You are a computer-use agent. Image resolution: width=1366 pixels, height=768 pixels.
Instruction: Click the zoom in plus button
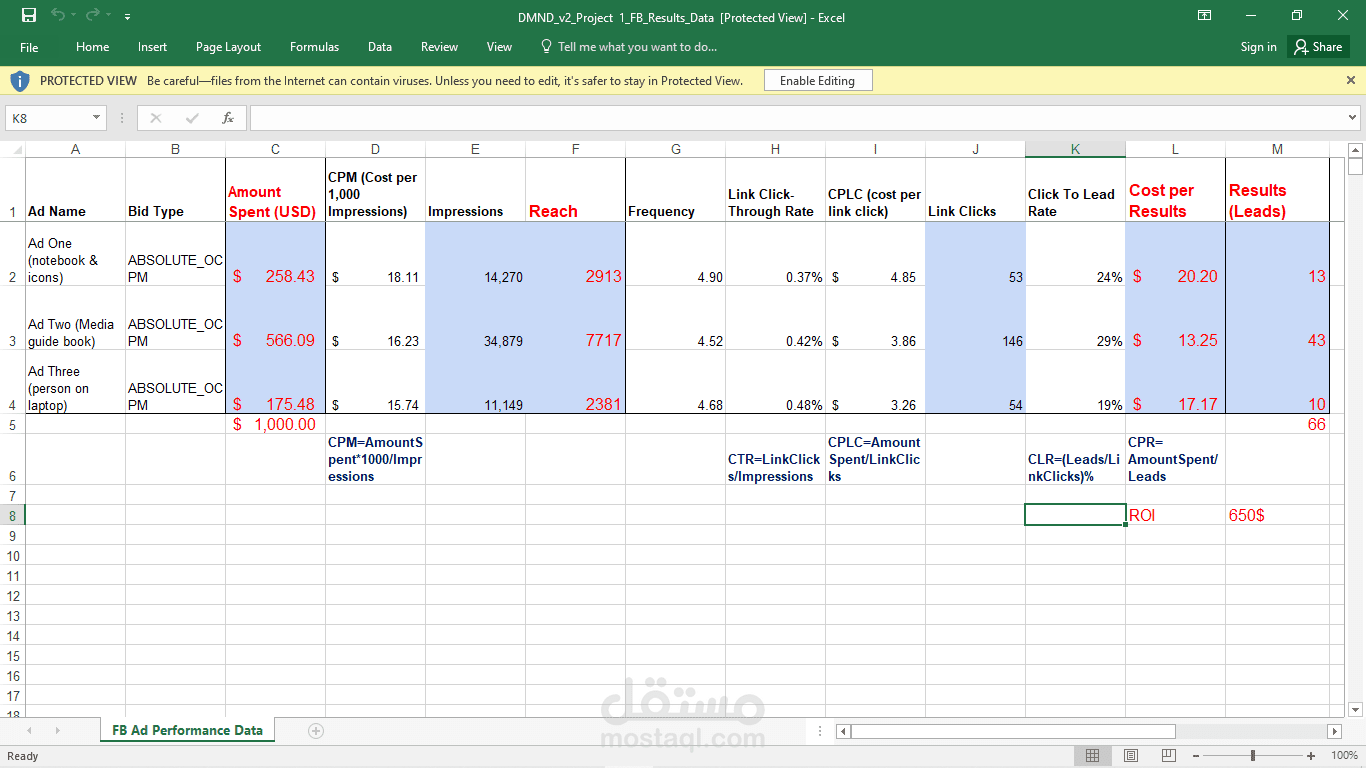(1311, 755)
